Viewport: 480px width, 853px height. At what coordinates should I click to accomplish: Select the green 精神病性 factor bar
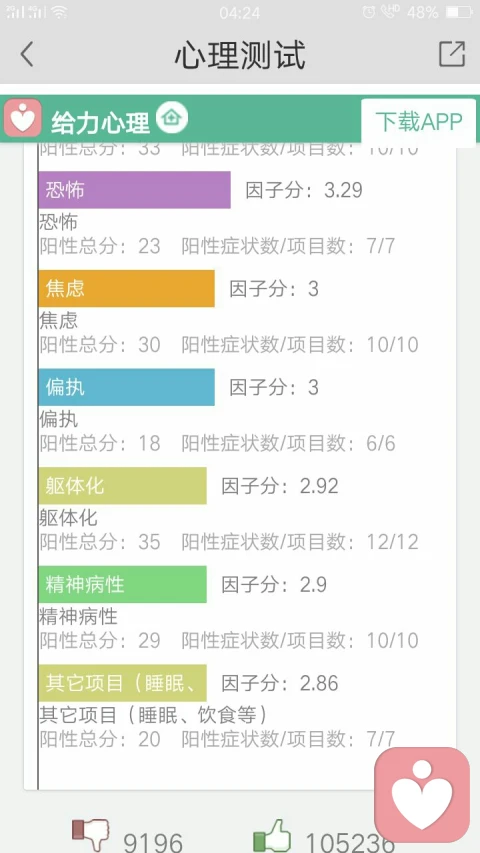tap(122, 584)
